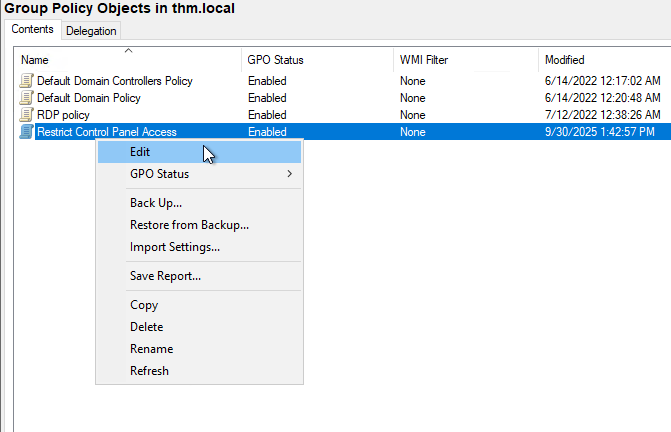Click the WMI Filter column header

pos(424,60)
